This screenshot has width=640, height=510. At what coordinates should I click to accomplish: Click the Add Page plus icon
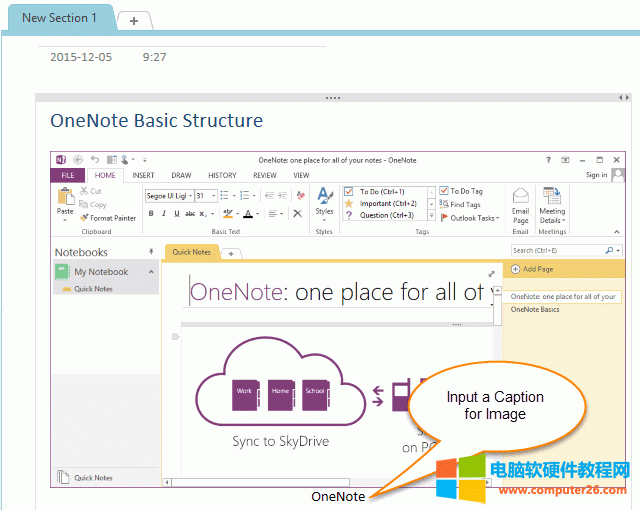[x=516, y=269]
